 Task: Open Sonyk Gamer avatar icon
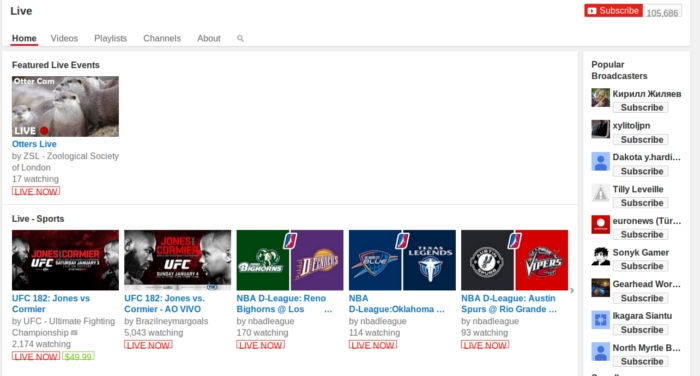click(x=600, y=256)
